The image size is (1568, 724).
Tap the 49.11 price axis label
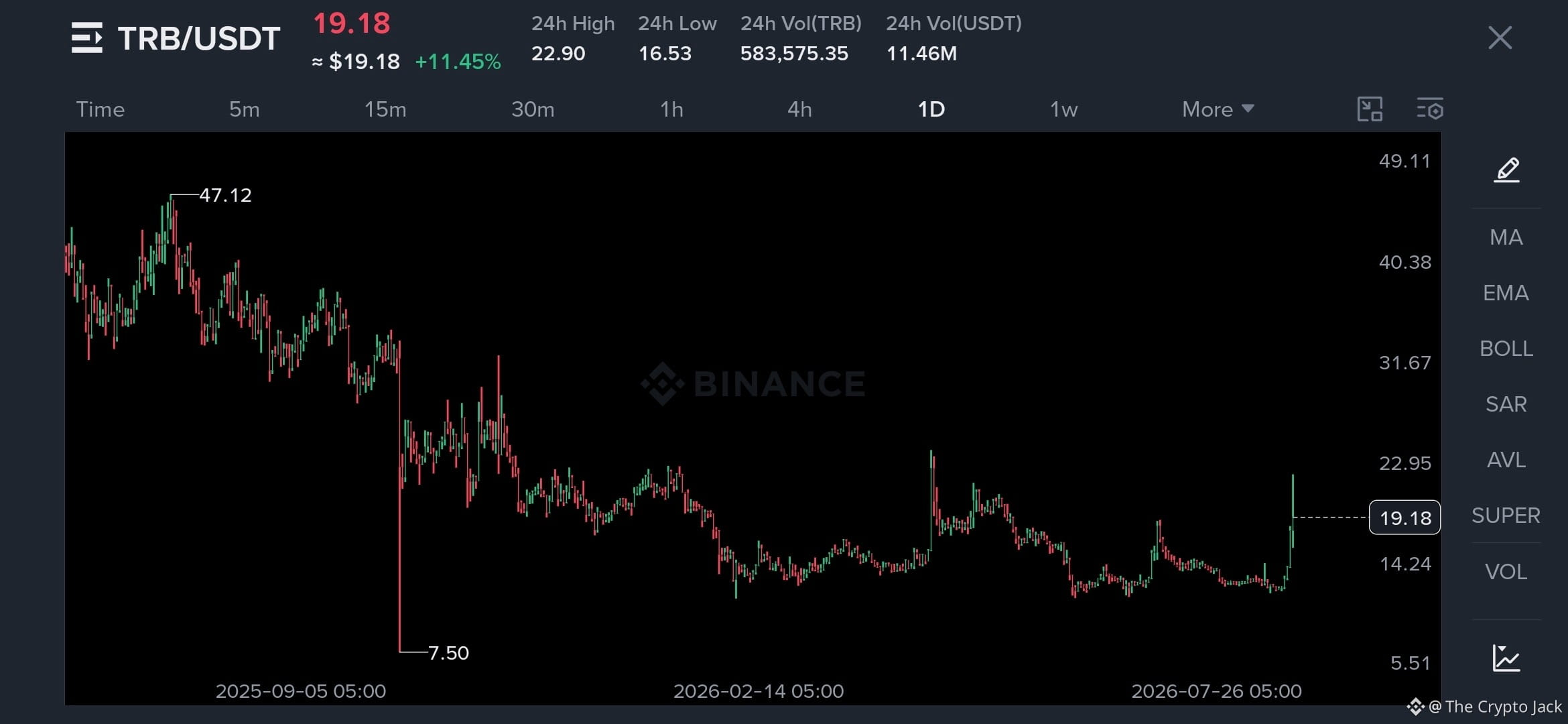click(1404, 161)
